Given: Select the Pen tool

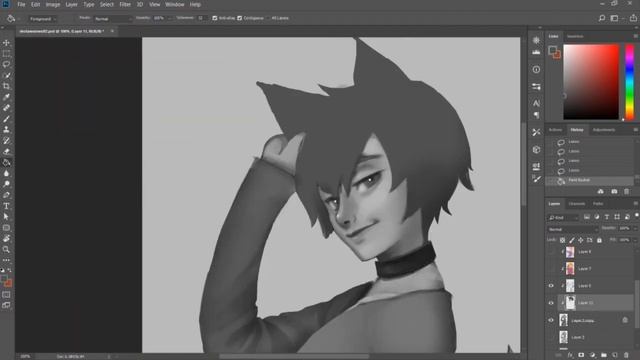Looking at the screenshot, I should 6,195.
